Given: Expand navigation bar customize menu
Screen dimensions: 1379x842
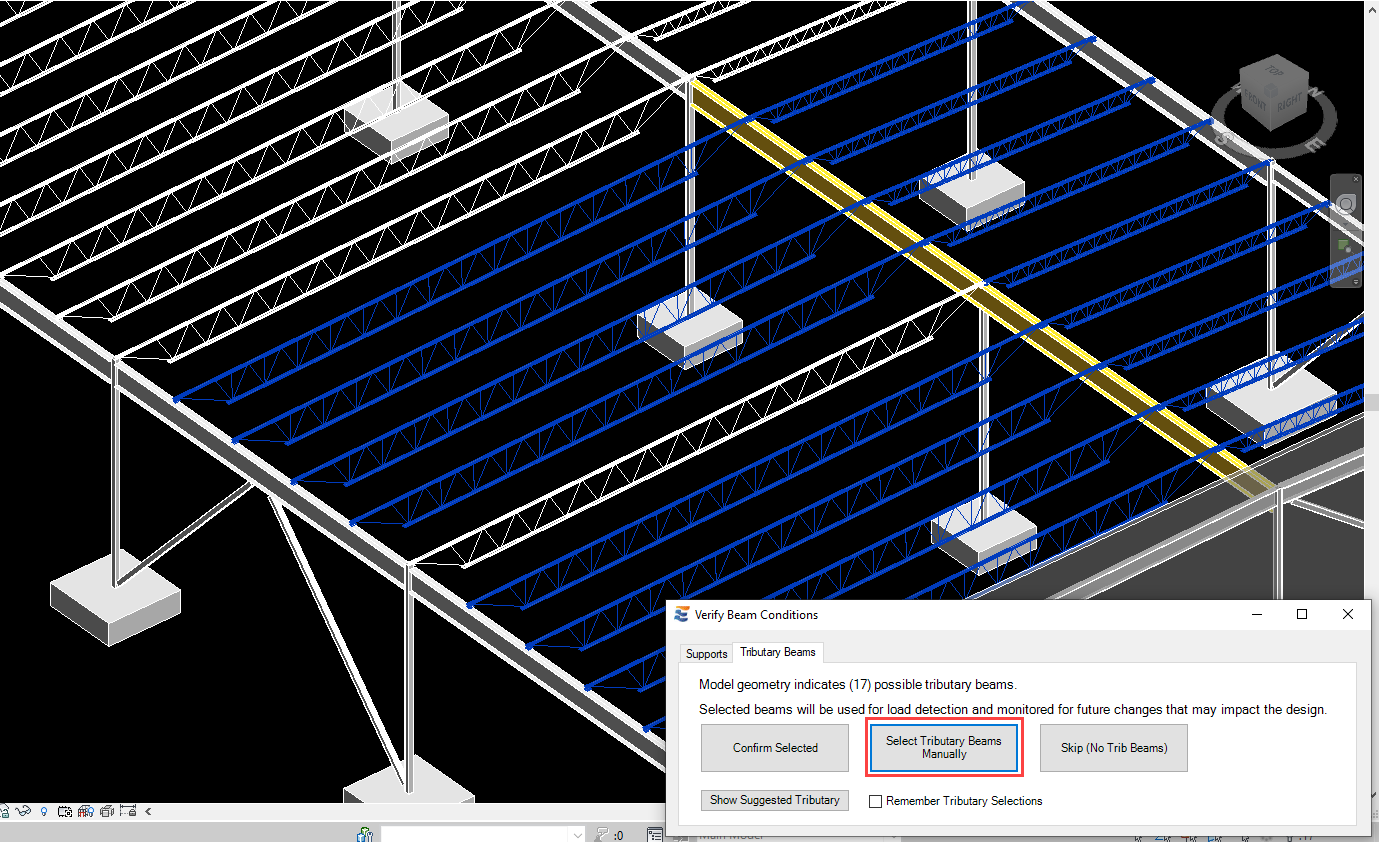Looking at the screenshot, I should (1356, 282).
